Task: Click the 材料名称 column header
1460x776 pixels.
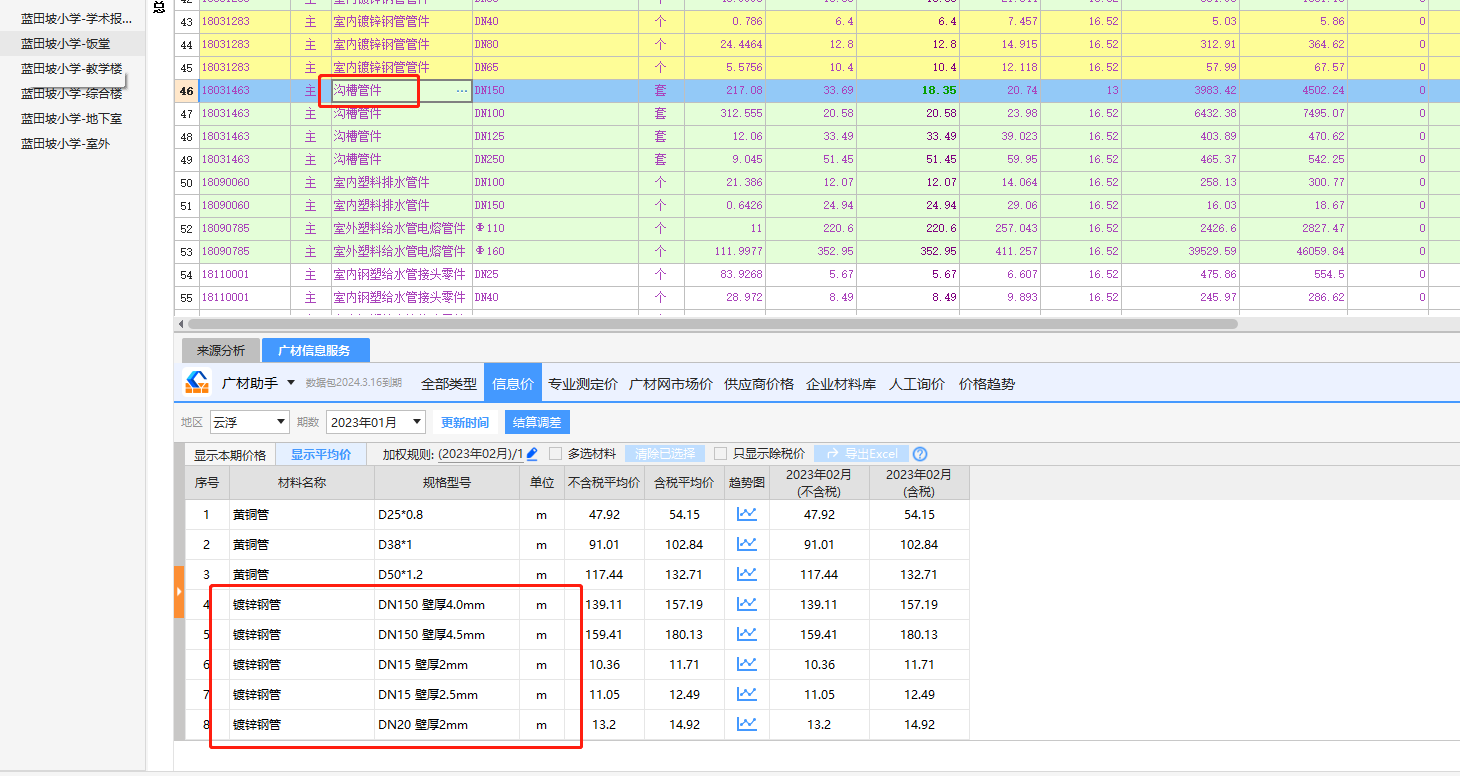Action: (x=302, y=482)
